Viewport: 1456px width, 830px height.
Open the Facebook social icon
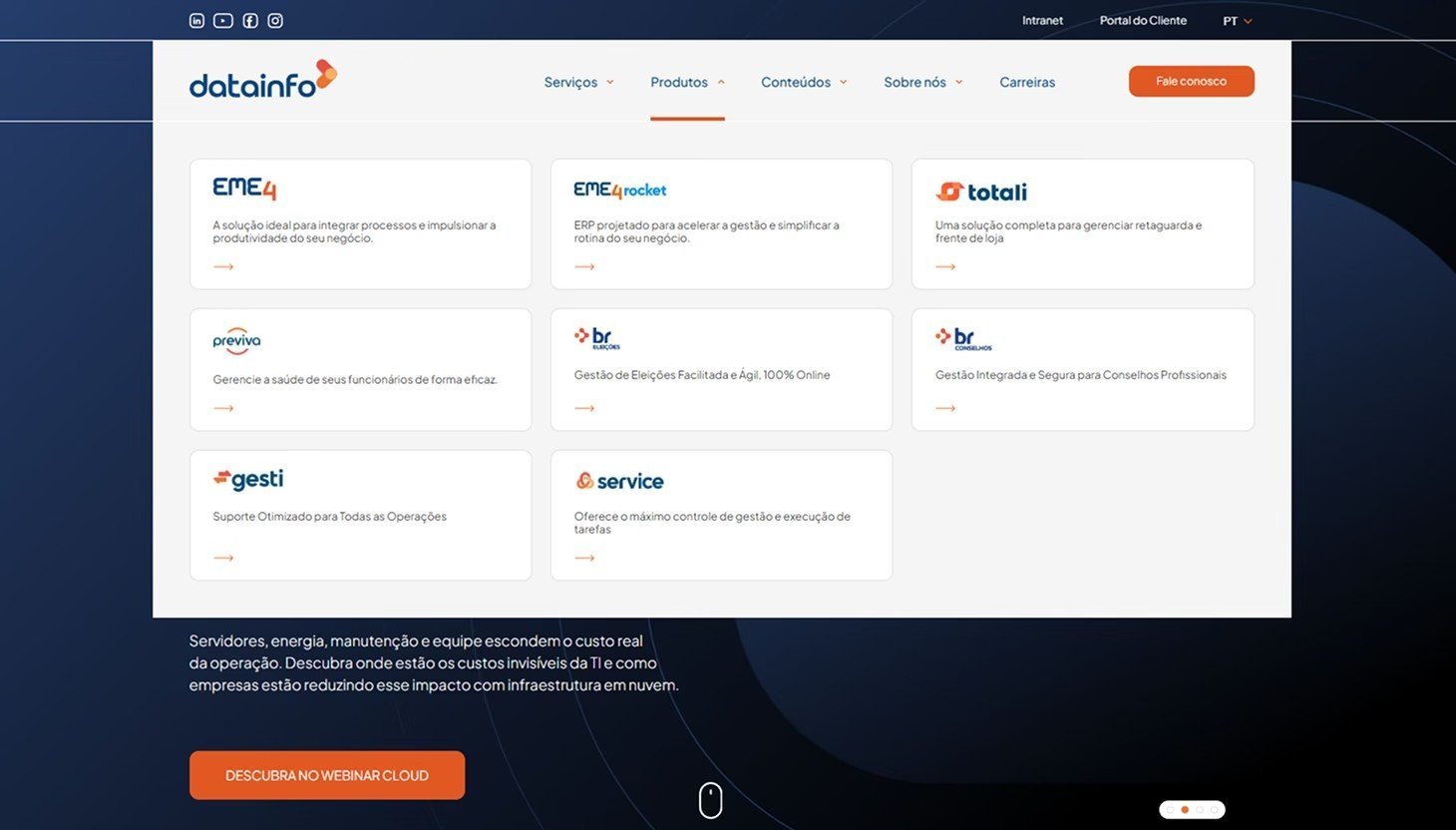250,21
